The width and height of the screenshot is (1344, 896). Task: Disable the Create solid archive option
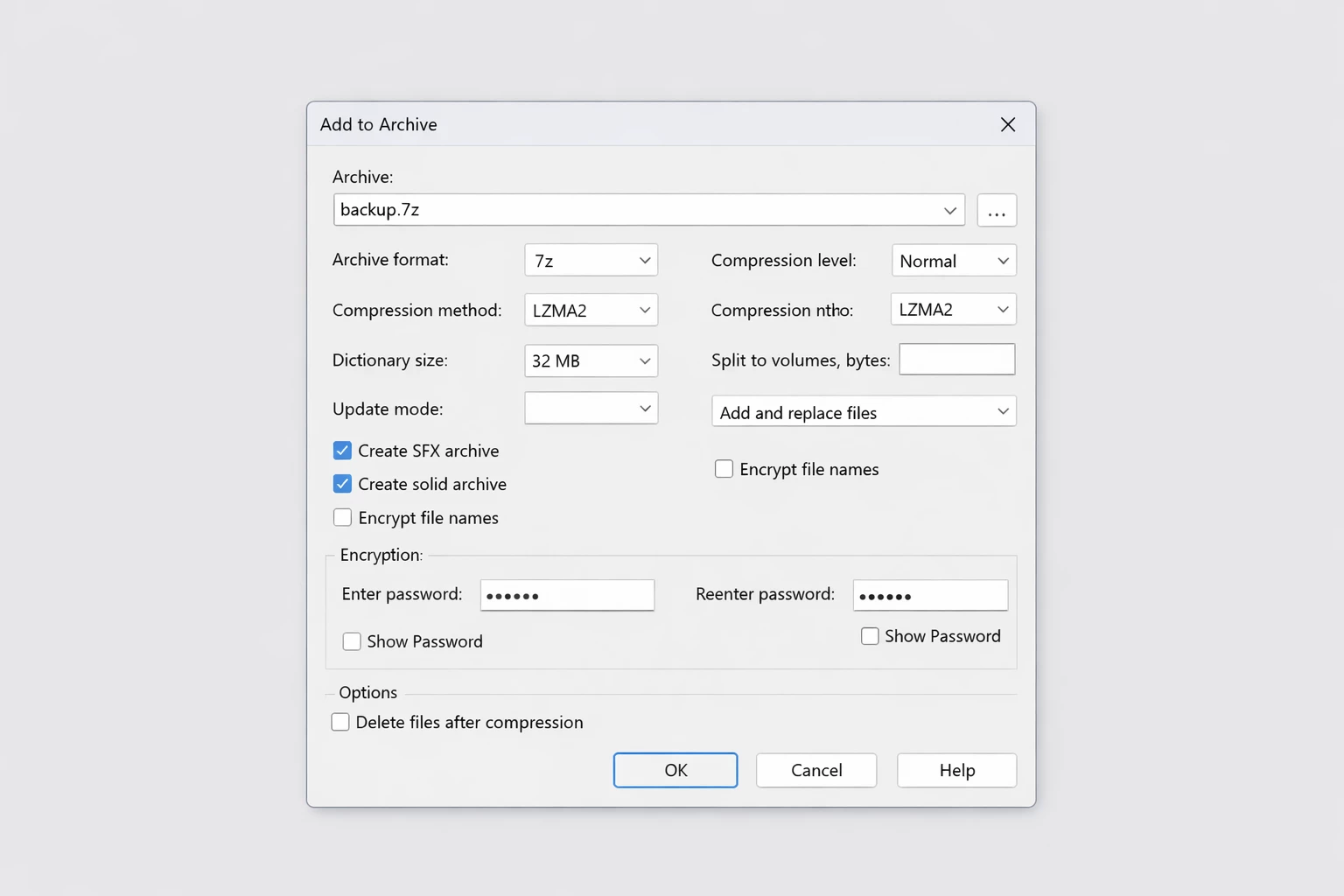[x=342, y=484]
